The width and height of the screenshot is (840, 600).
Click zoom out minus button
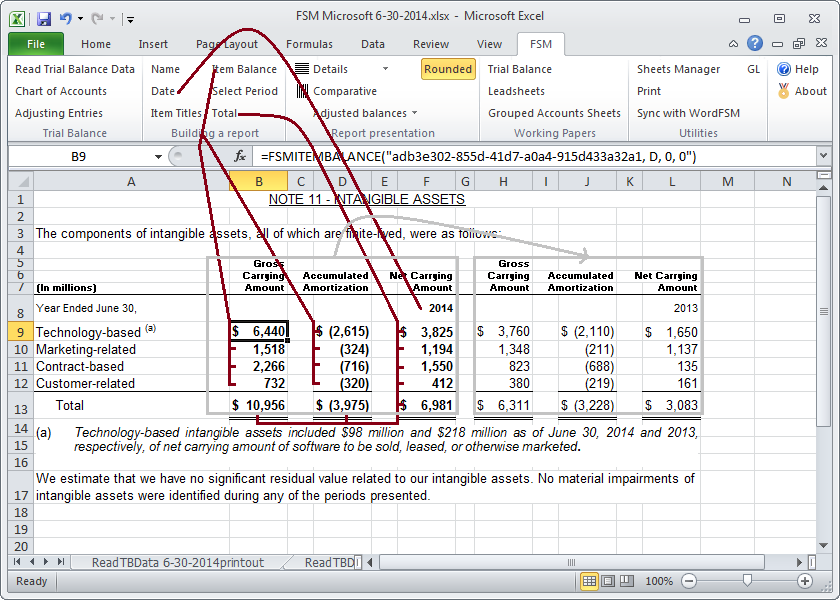click(x=689, y=581)
